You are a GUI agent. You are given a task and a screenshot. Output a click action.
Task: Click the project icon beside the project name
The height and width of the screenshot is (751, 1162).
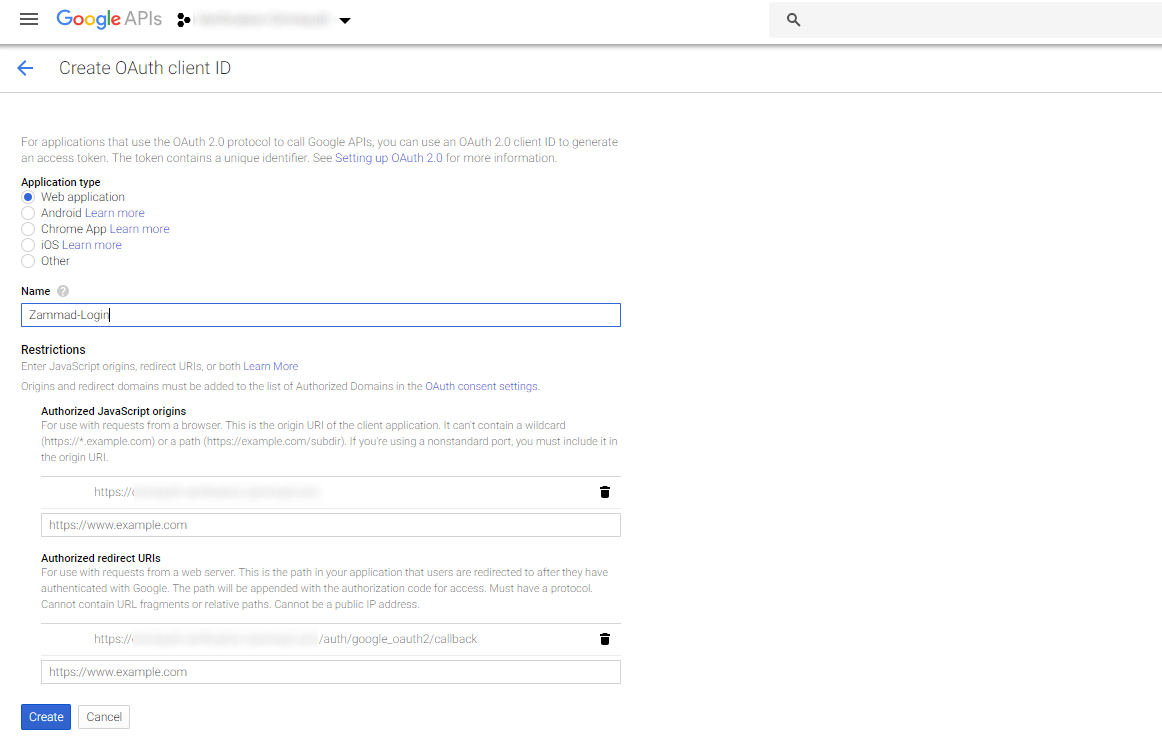click(184, 20)
